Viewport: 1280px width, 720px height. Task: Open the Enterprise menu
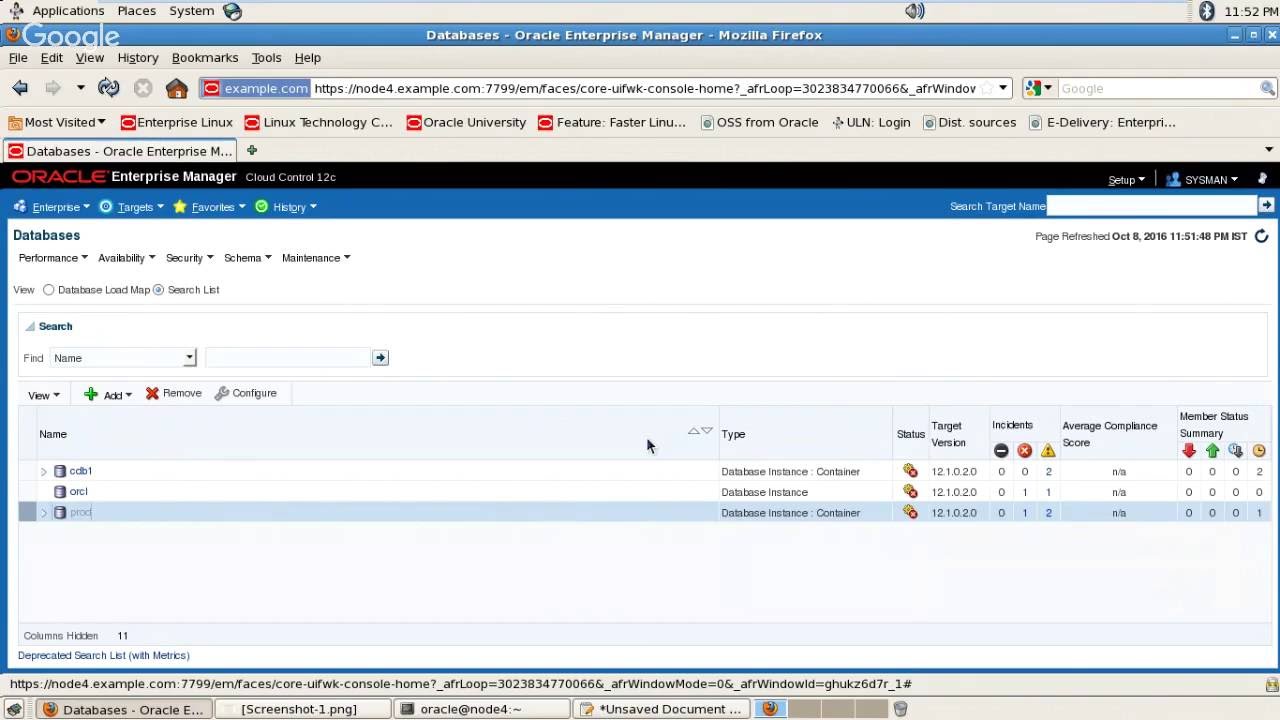[x=52, y=207]
